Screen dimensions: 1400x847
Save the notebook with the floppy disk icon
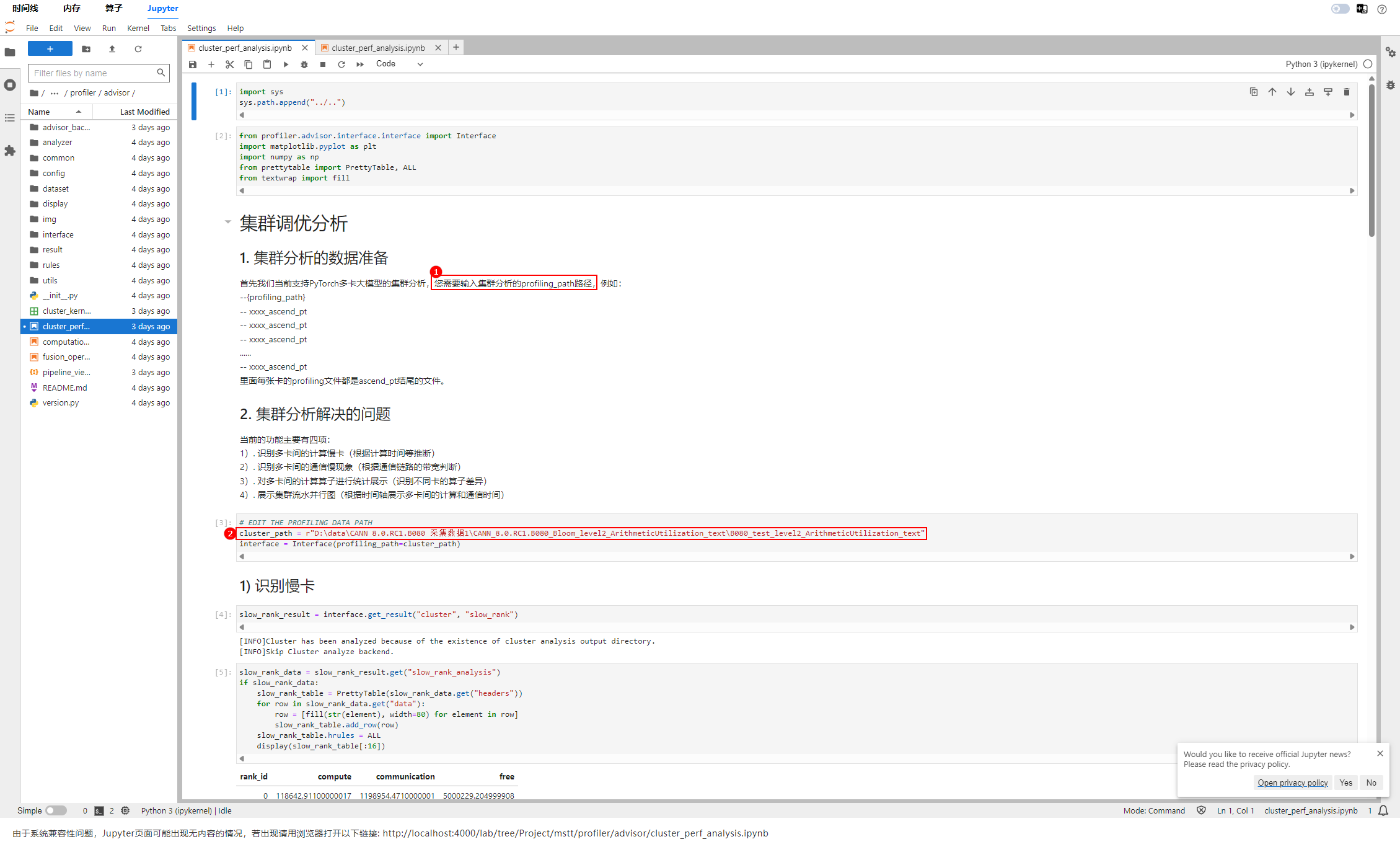[x=193, y=64]
